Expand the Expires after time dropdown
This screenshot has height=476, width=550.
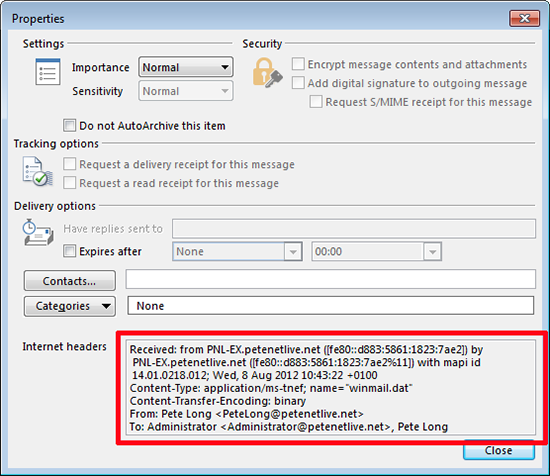(x=376, y=252)
